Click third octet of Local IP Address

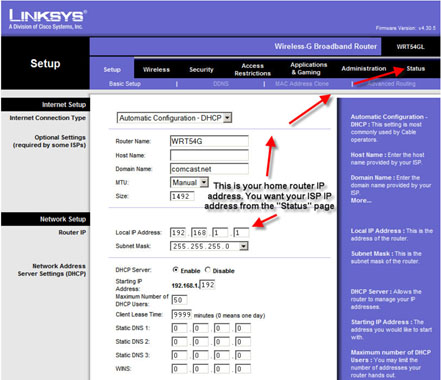click(x=220, y=232)
